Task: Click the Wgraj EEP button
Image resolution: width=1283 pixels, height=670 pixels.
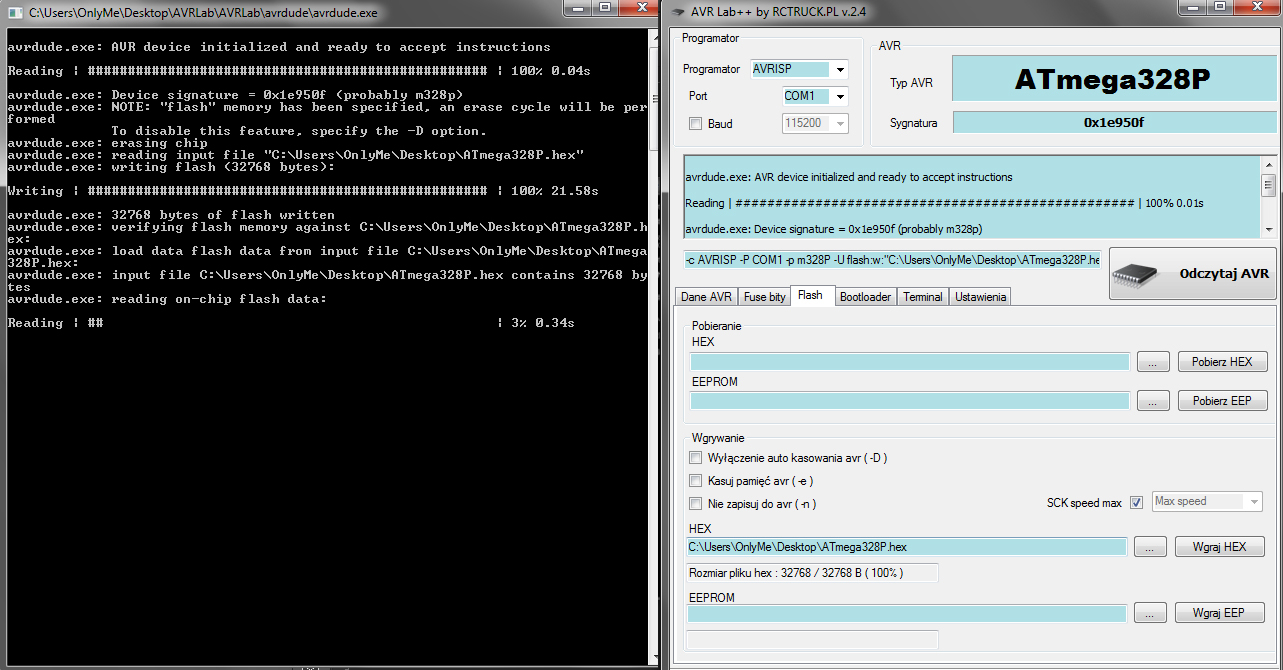Action: (1221, 613)
